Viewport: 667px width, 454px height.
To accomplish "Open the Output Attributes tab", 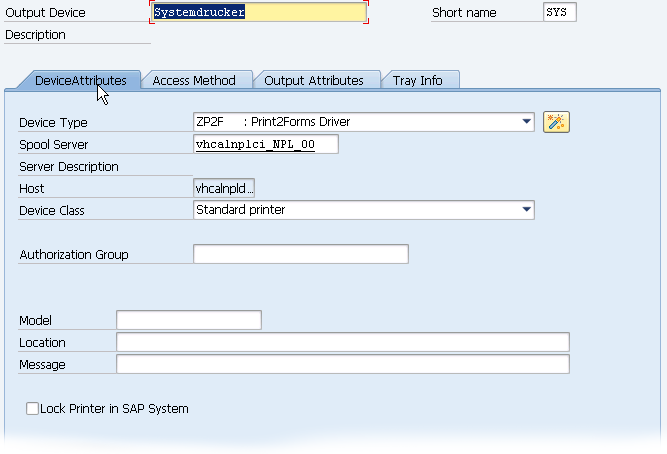I will (314, 80).
